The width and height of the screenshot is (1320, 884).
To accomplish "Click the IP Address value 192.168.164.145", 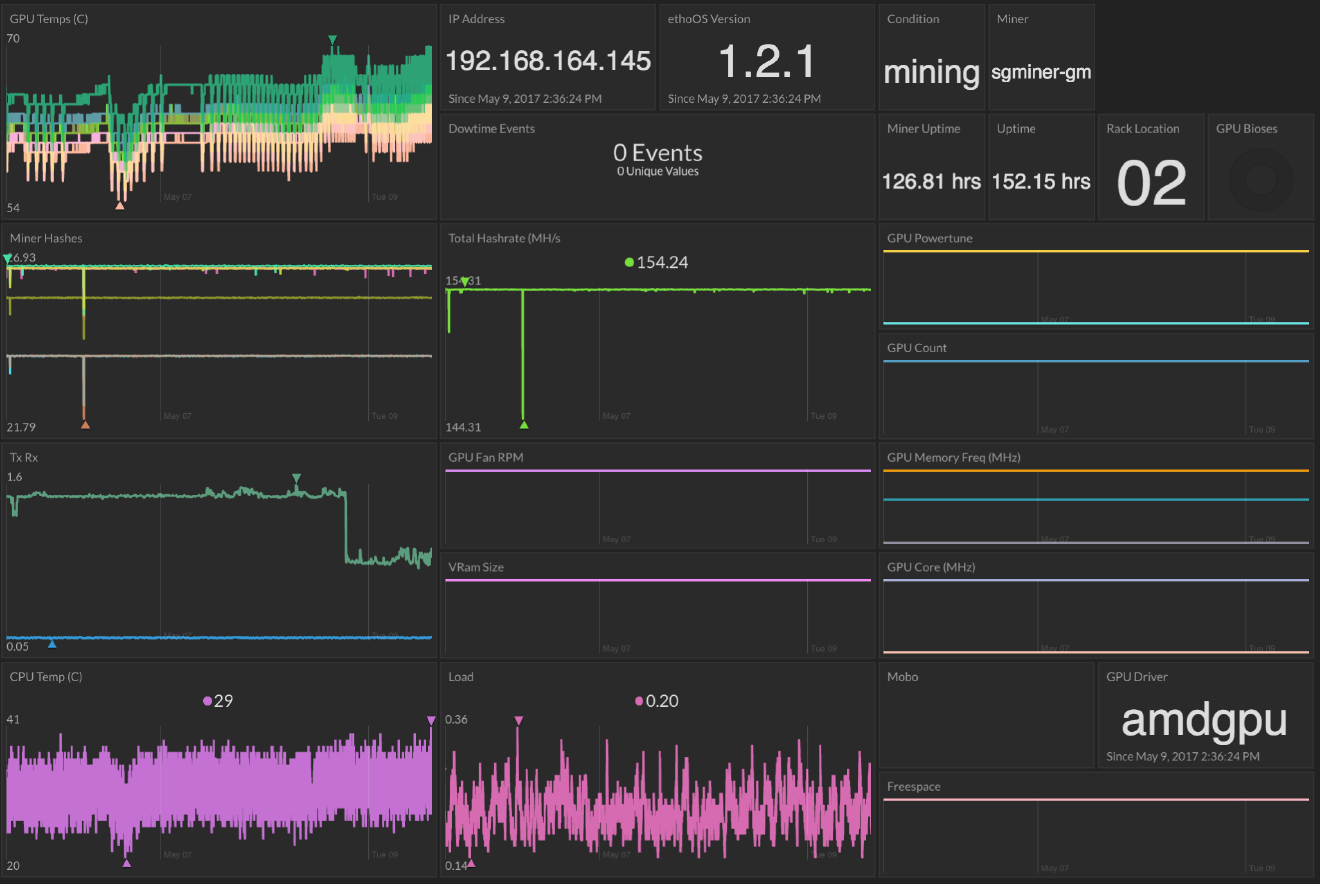I will pos(548,60).
